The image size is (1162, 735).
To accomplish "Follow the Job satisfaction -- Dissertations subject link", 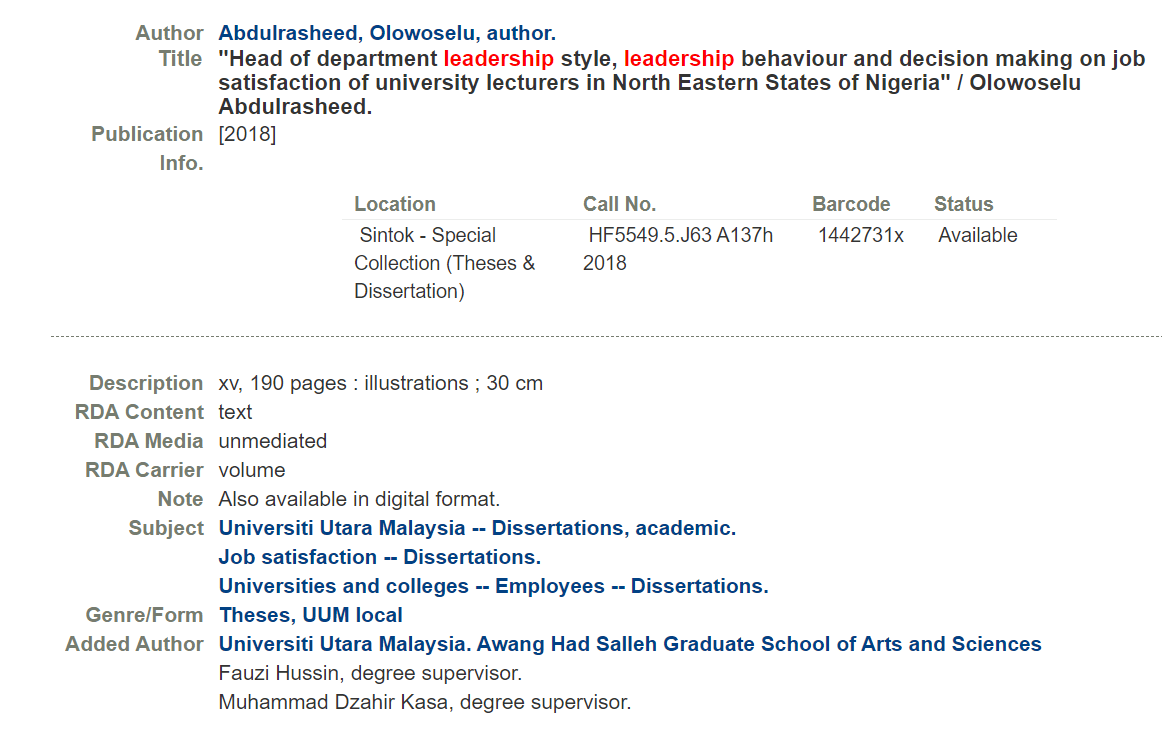I will tap(379, 557).
